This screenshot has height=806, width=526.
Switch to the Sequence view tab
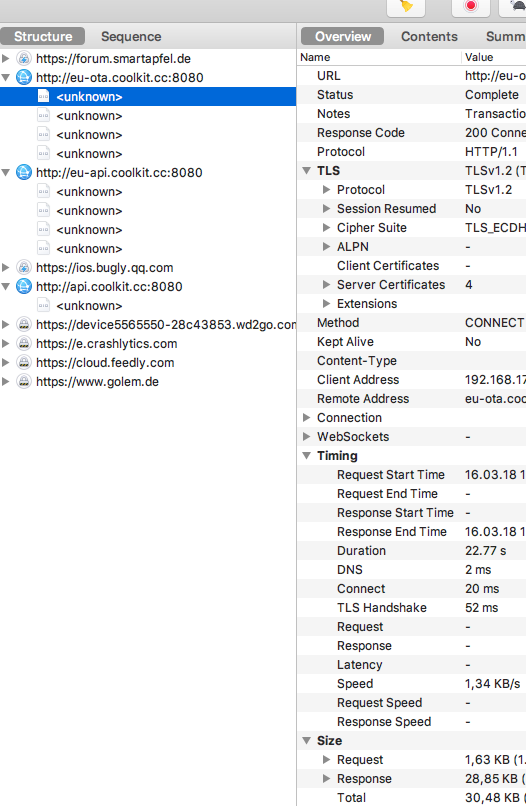click(131, 36)
